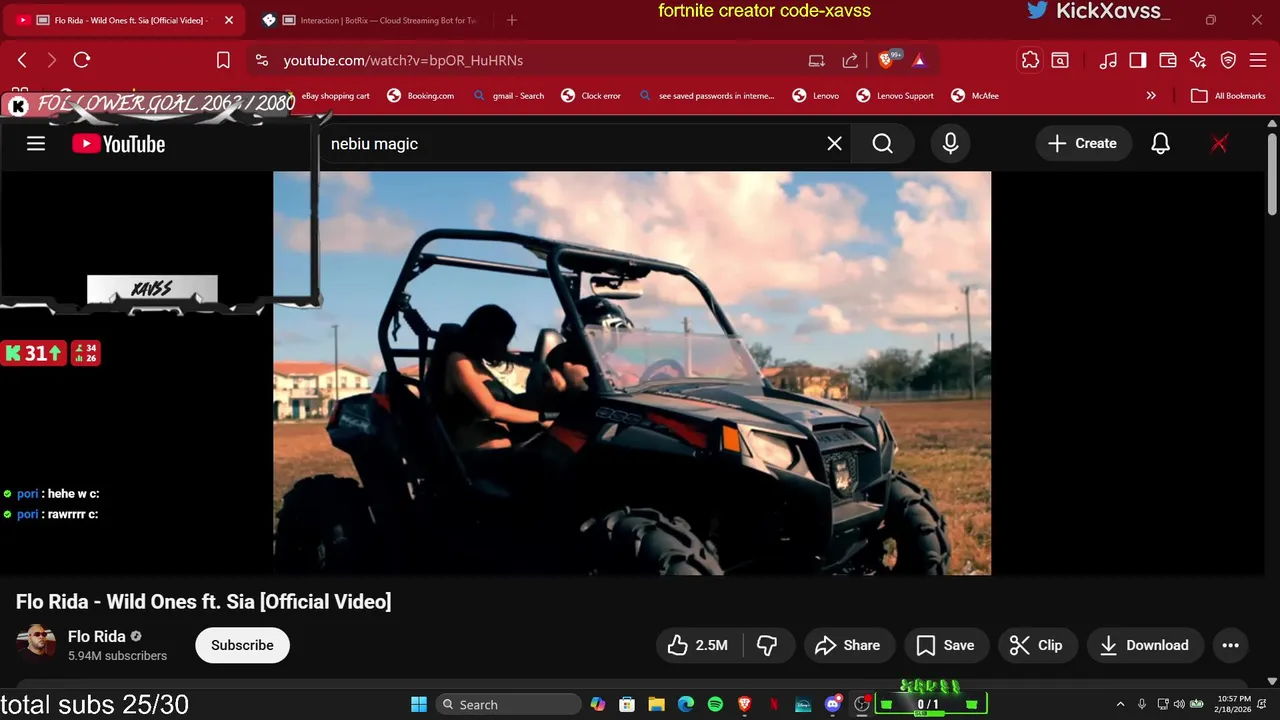The width and height of the screenshot is (1280, 720).
Task: Download the Wild Ones video
Action: point(1145,645)
